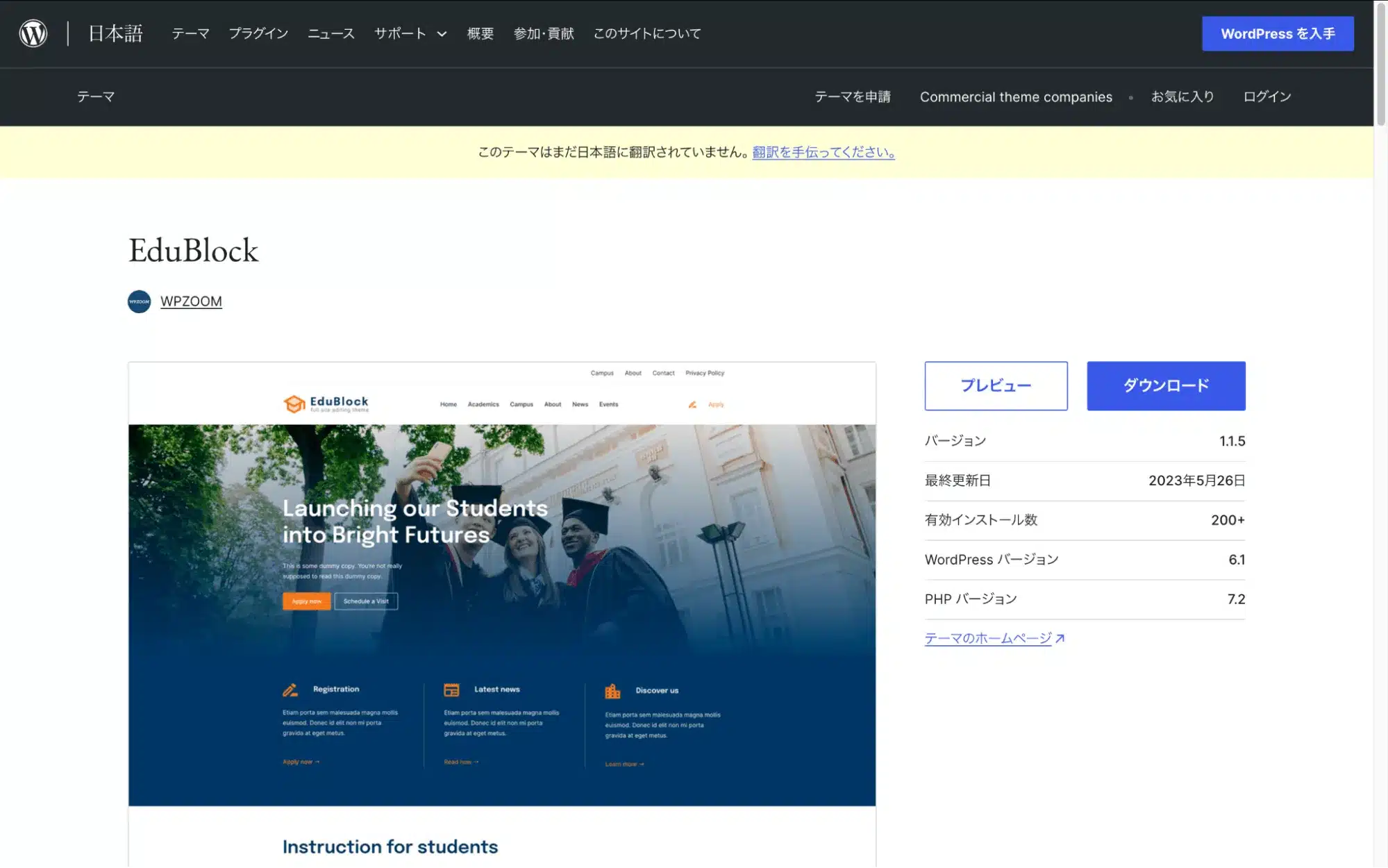
Task: Click the 有効インストール数 label
Action: point(981,520)
